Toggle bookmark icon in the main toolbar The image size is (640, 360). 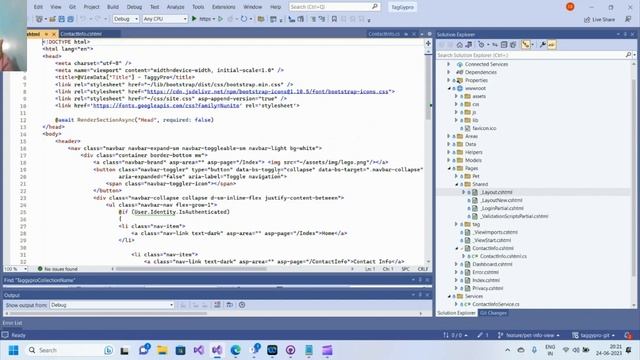click(334, 19)
